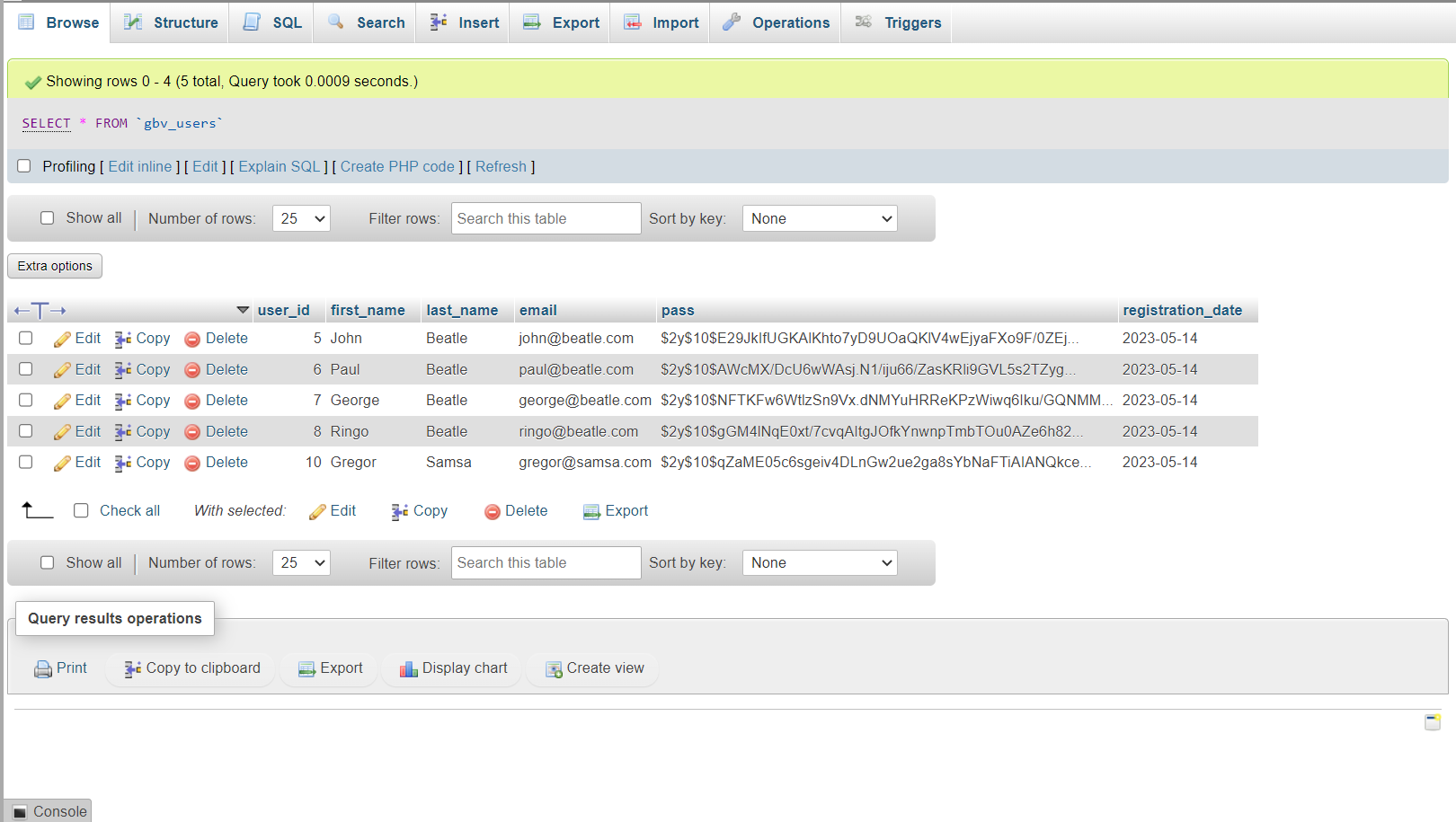Open the top Number of rows dropdown

[301, 218]
